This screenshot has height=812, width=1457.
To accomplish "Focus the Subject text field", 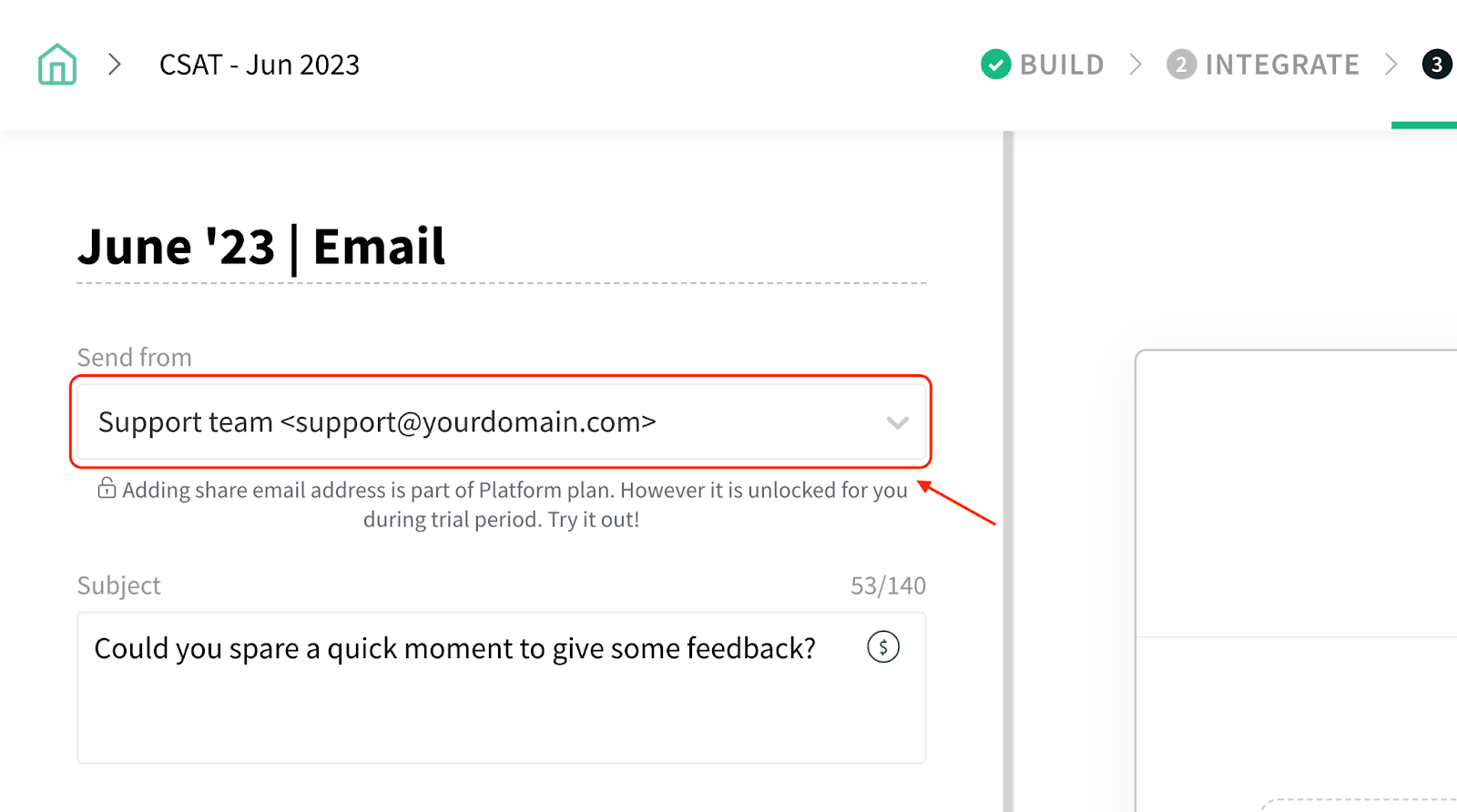I will pyautogui.click(x=502, y=687).
